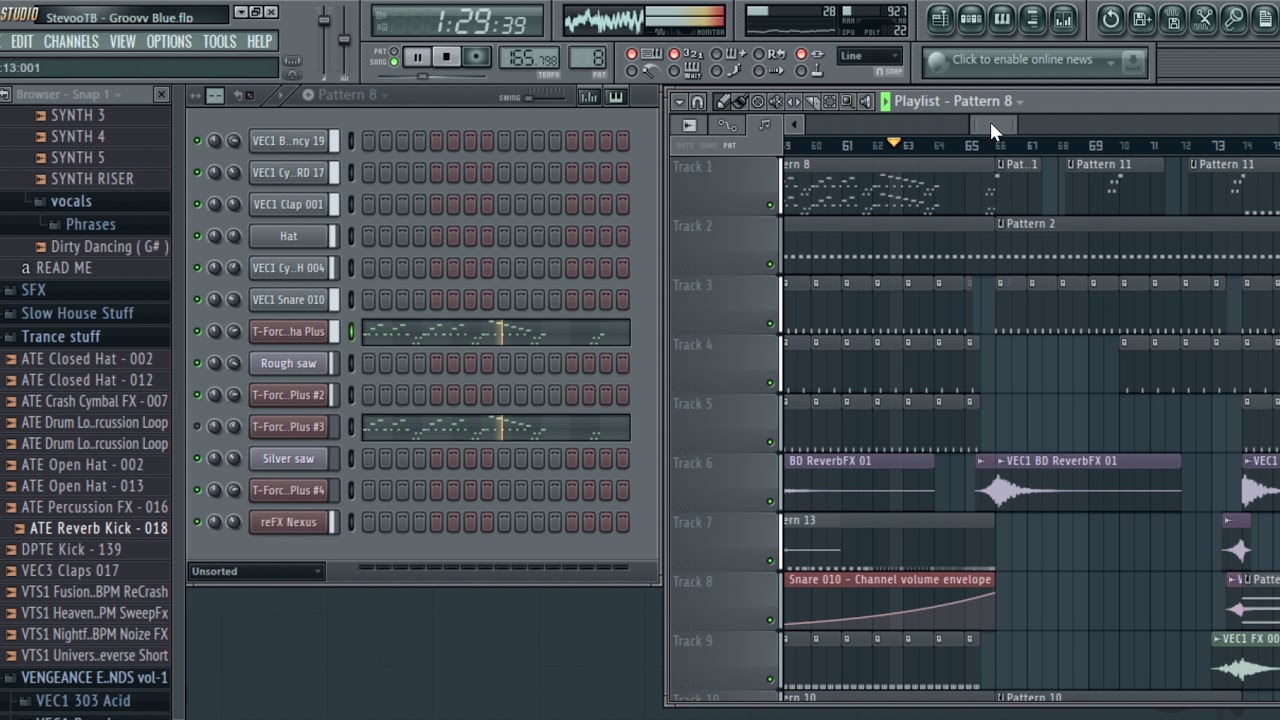Select the Paint brush tool in Playlist

[739, 101]
